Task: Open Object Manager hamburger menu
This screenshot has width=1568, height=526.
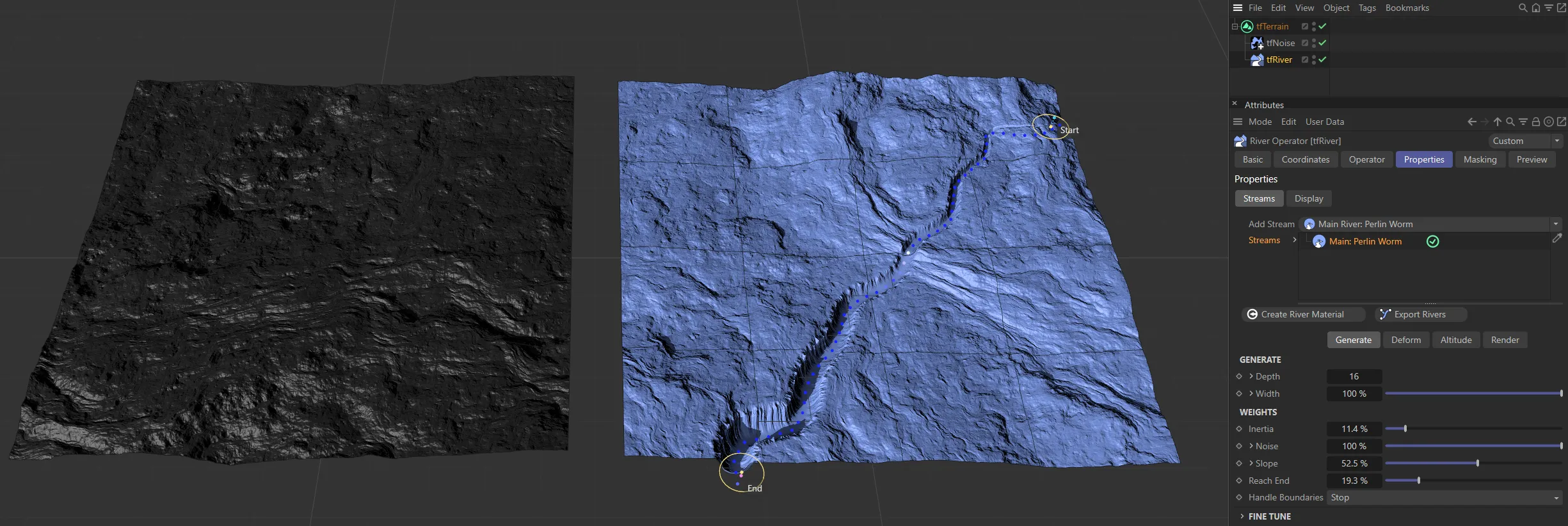Action: pos(1238,8)
